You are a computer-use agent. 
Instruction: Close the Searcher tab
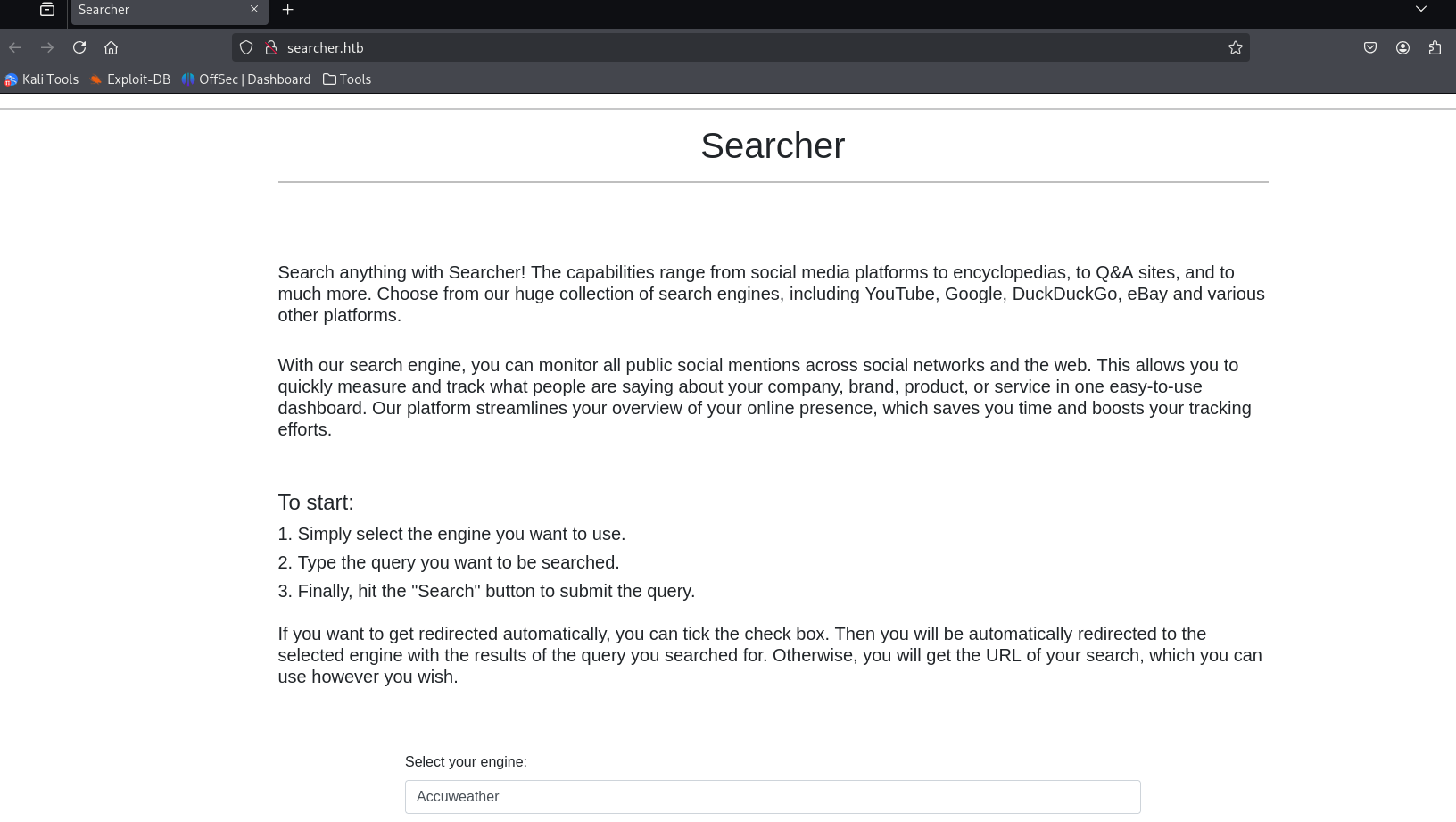point(254,10)
